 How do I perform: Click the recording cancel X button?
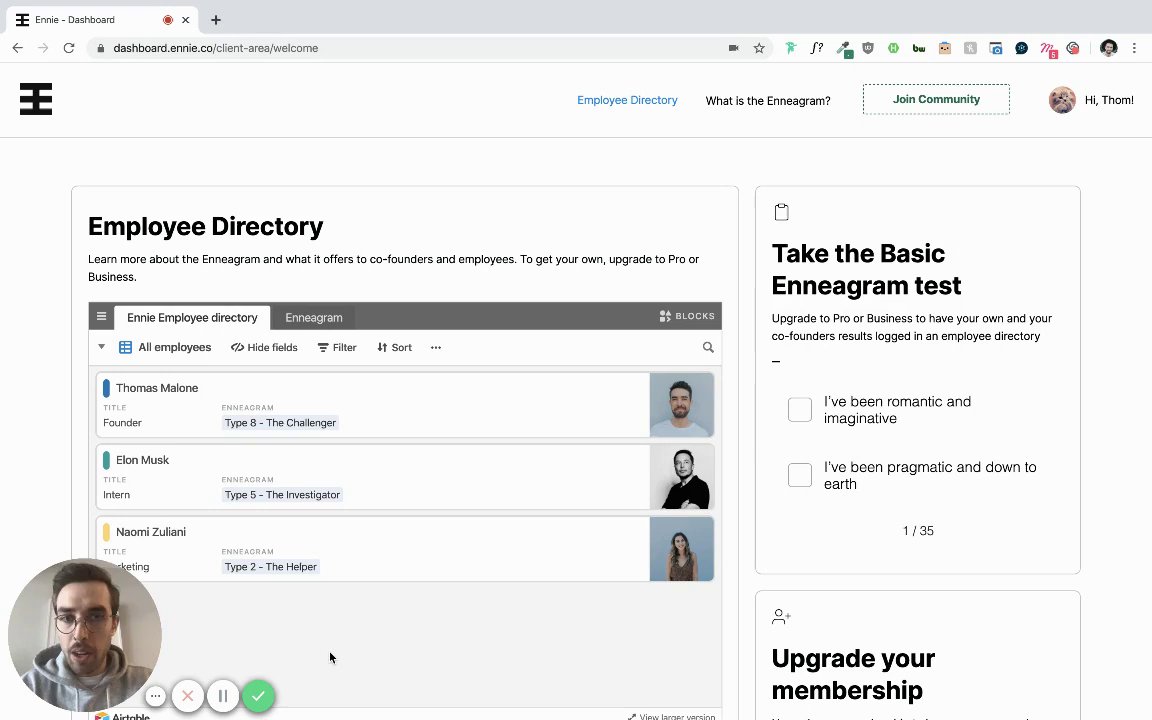click(x=188, y=696)
